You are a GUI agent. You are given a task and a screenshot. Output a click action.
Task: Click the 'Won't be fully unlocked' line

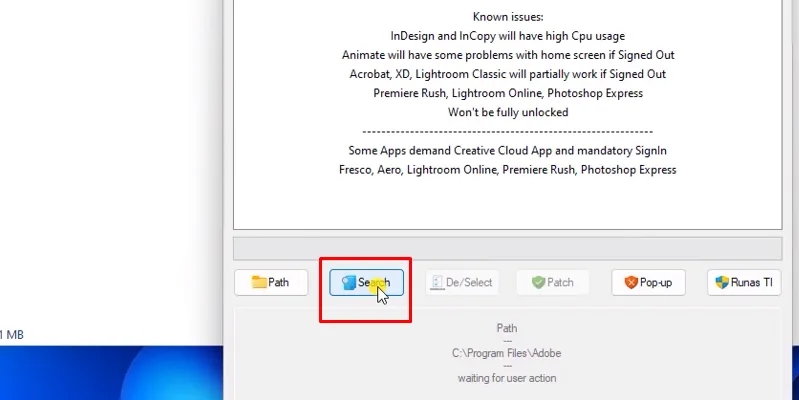point(507,112)
